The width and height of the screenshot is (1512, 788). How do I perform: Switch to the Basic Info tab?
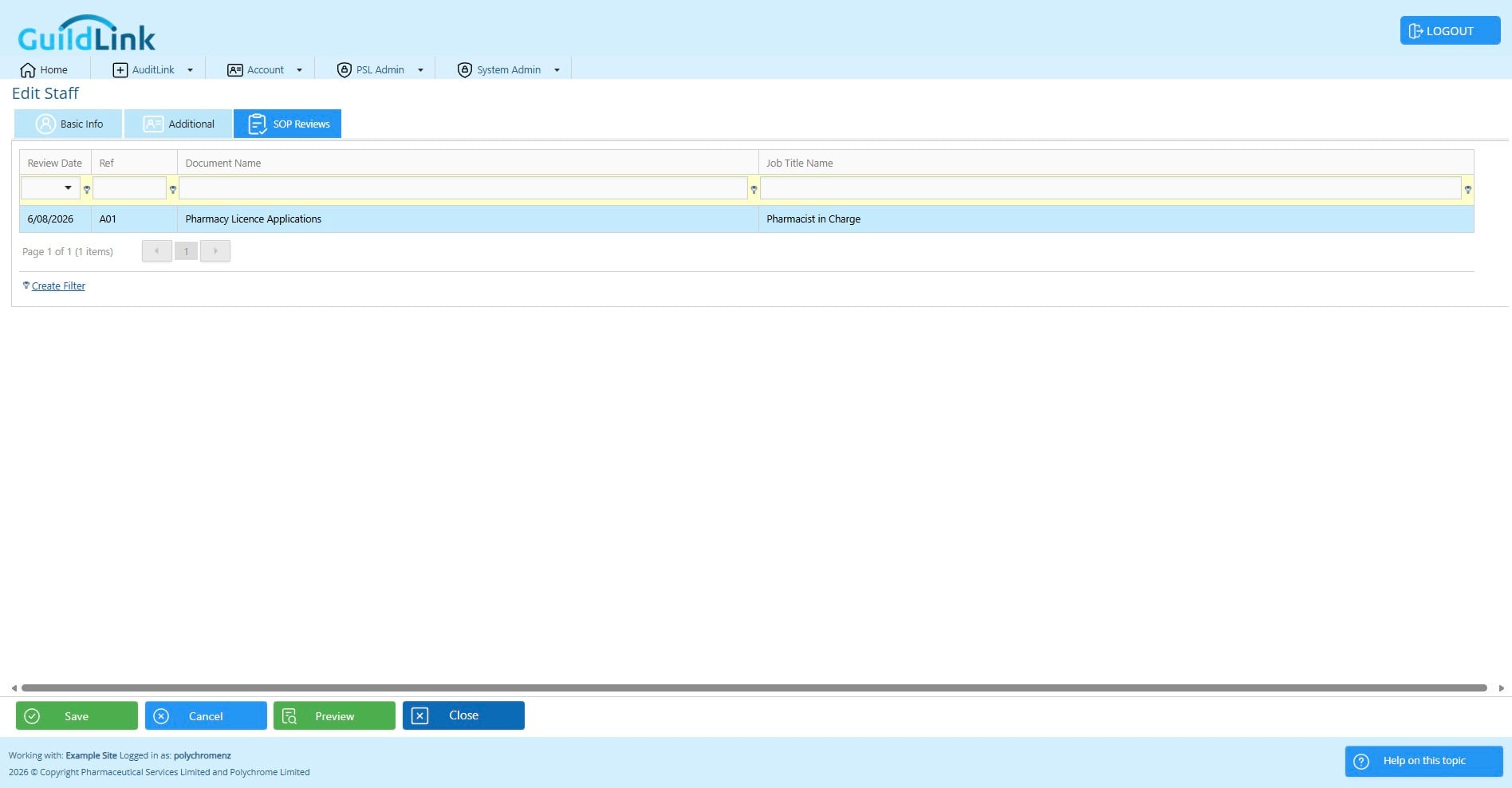69,124
